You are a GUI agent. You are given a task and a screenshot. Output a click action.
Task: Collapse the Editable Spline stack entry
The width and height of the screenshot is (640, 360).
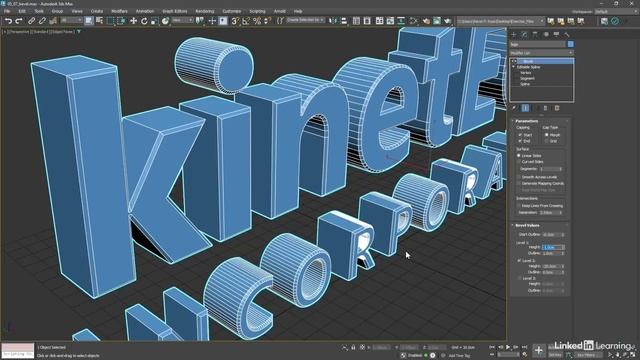tap(514, 67)
